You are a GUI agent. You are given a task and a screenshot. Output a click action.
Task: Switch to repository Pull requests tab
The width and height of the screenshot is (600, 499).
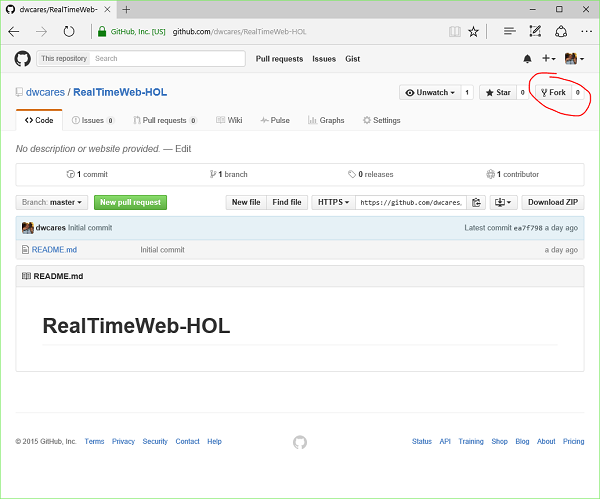(x=165, y=120)
